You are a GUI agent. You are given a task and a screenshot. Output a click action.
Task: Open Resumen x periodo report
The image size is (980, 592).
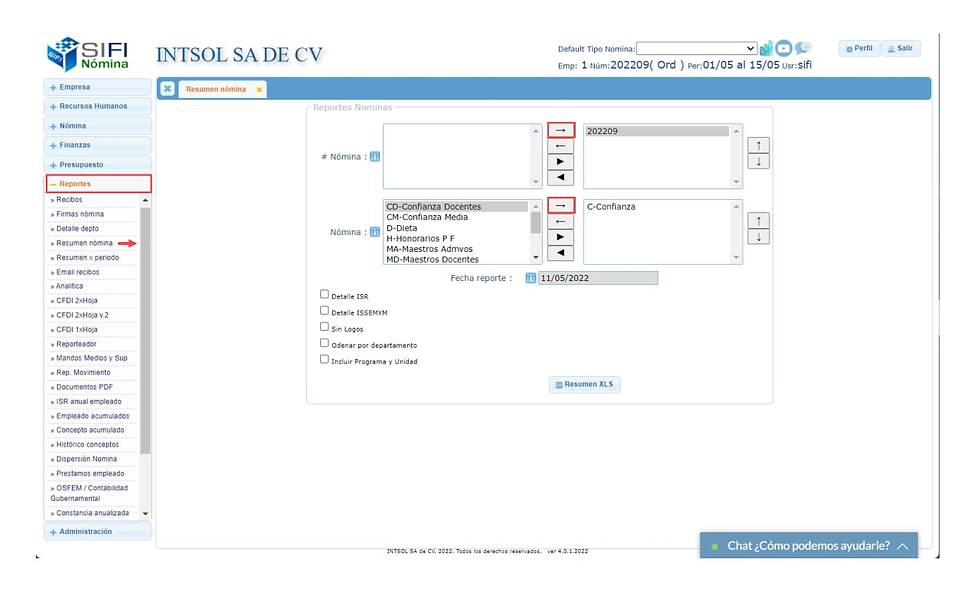tap(87, 258)
